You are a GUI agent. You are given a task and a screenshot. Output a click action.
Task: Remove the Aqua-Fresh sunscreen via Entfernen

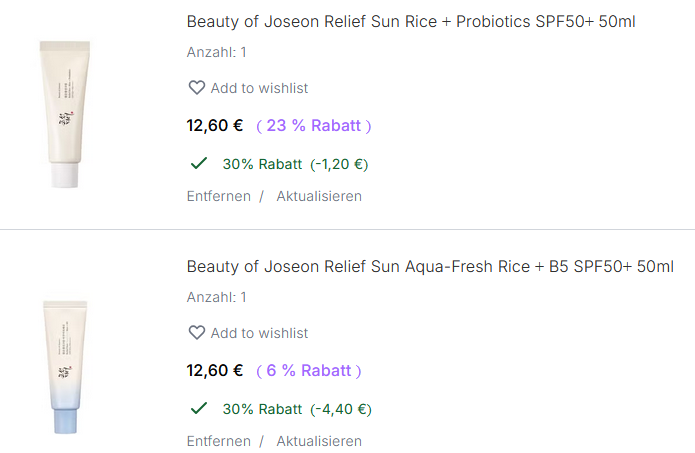tap(218, 441)
